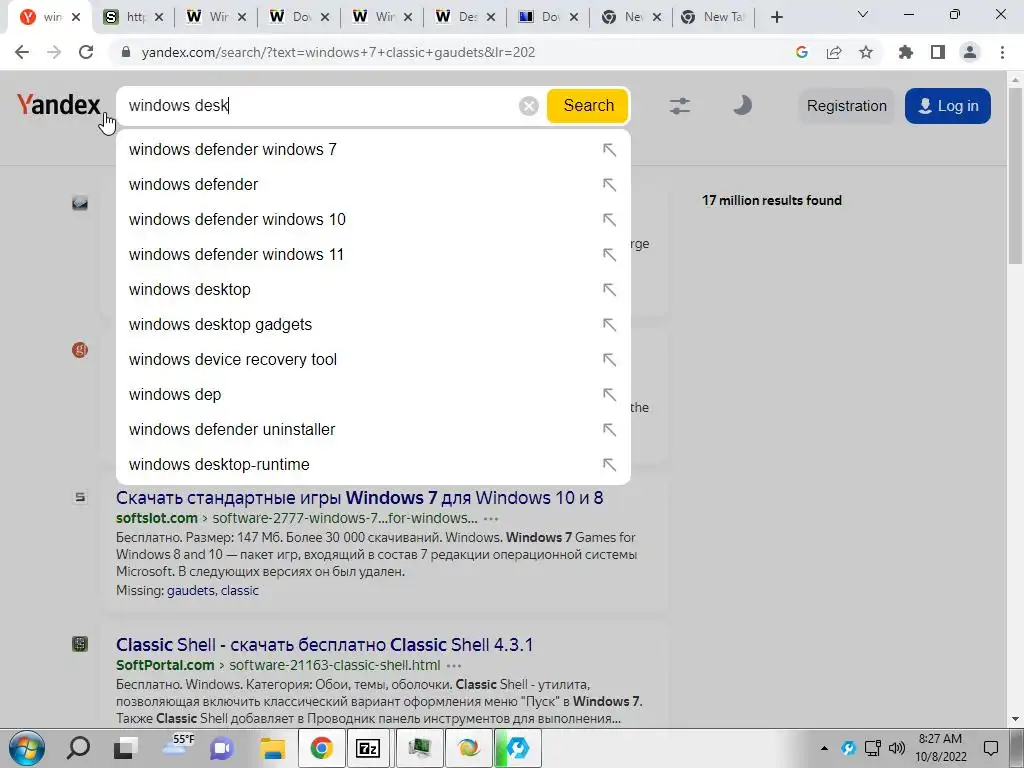
Task: Click the address bar URL
Action: tap(338, 52)
